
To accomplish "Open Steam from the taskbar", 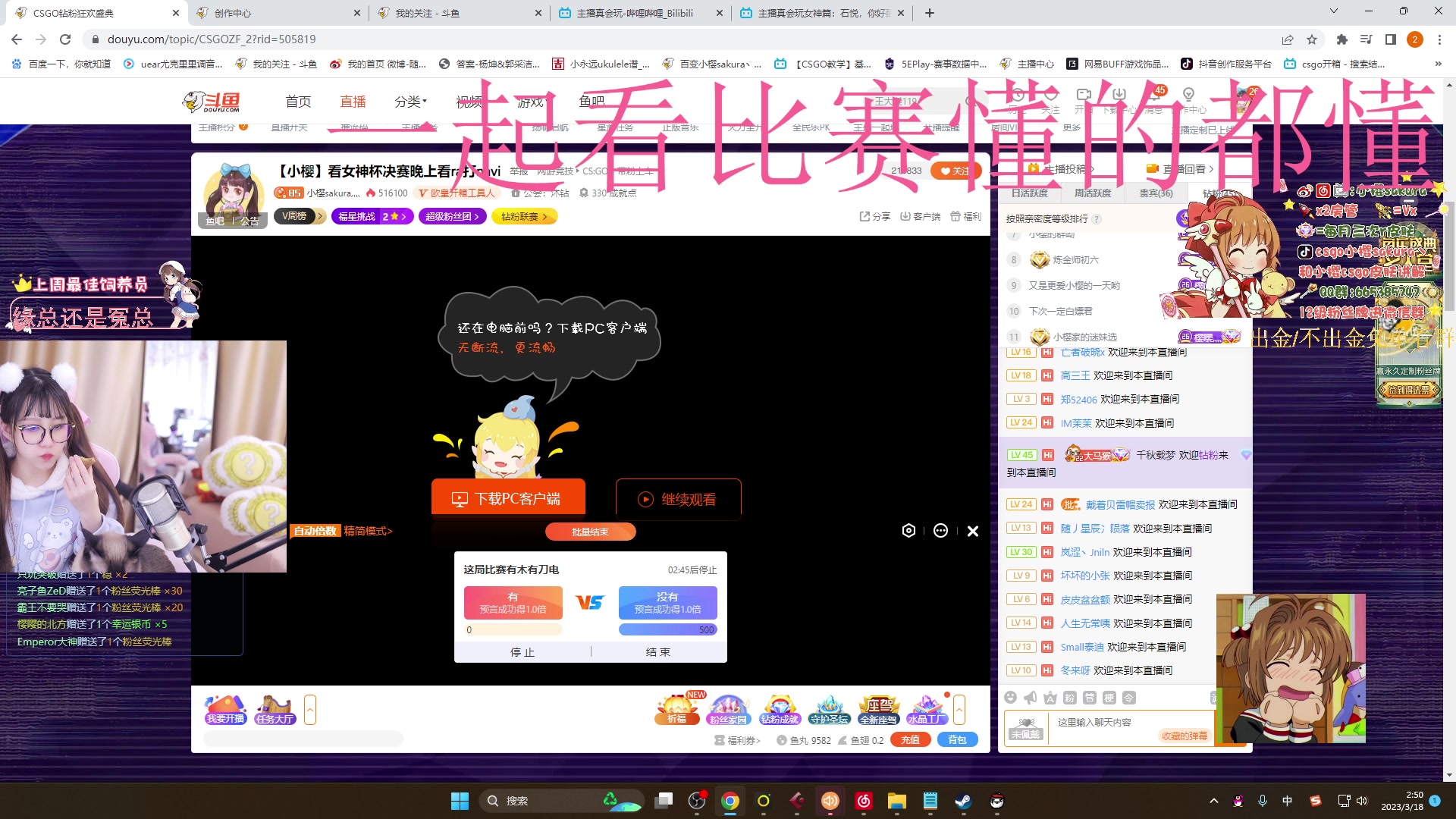I will click(963, 801).
